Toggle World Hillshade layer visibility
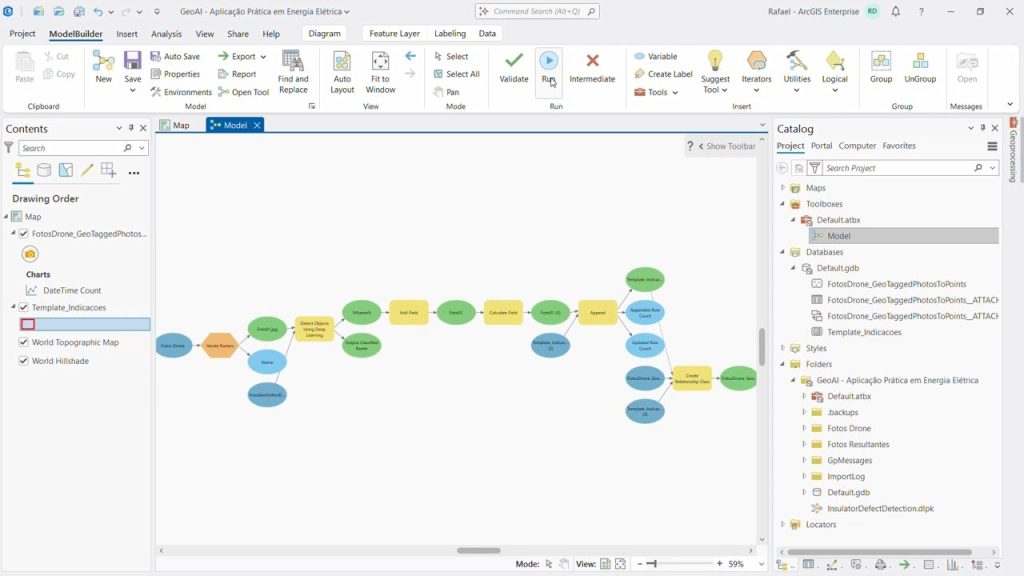The width and height of the screenshot is (1024, 576). [24, 360]
